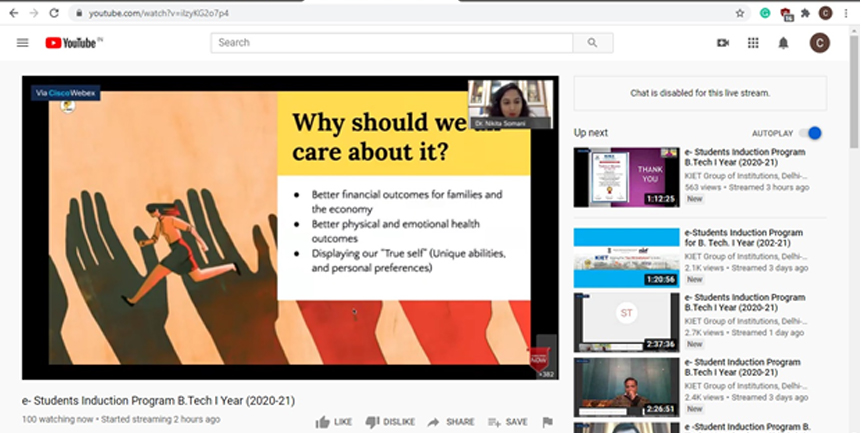Save the video to a playlist

(507, 422)
